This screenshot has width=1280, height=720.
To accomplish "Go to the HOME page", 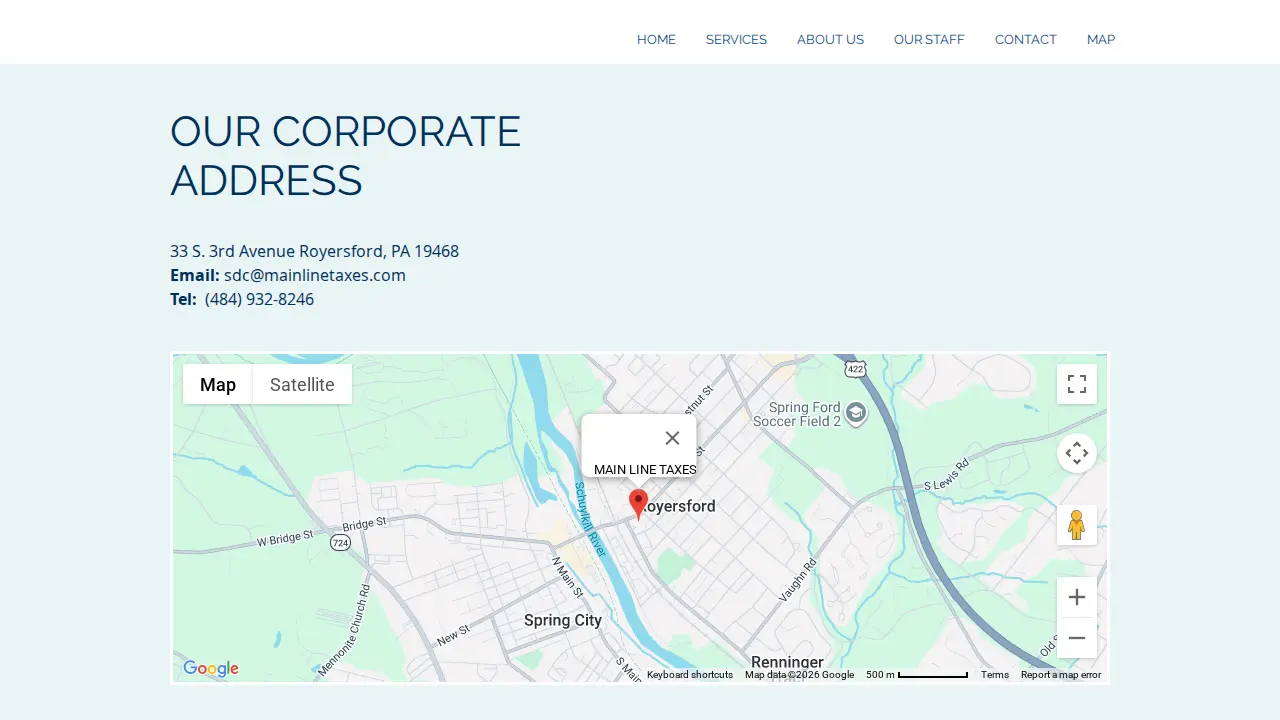I will [656, 40].
